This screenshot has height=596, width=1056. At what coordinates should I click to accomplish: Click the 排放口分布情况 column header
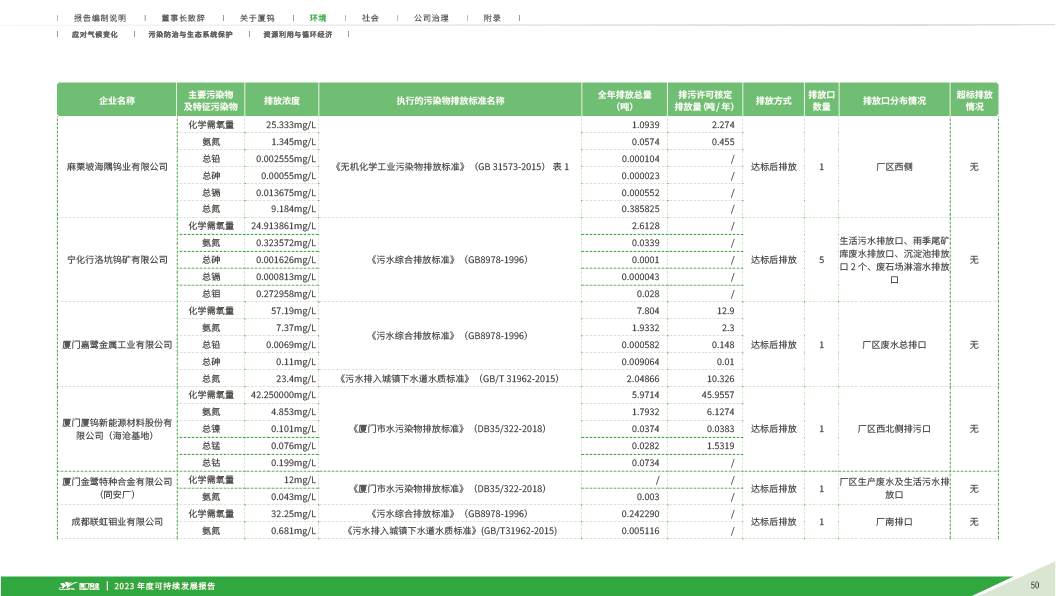point(894,100)
